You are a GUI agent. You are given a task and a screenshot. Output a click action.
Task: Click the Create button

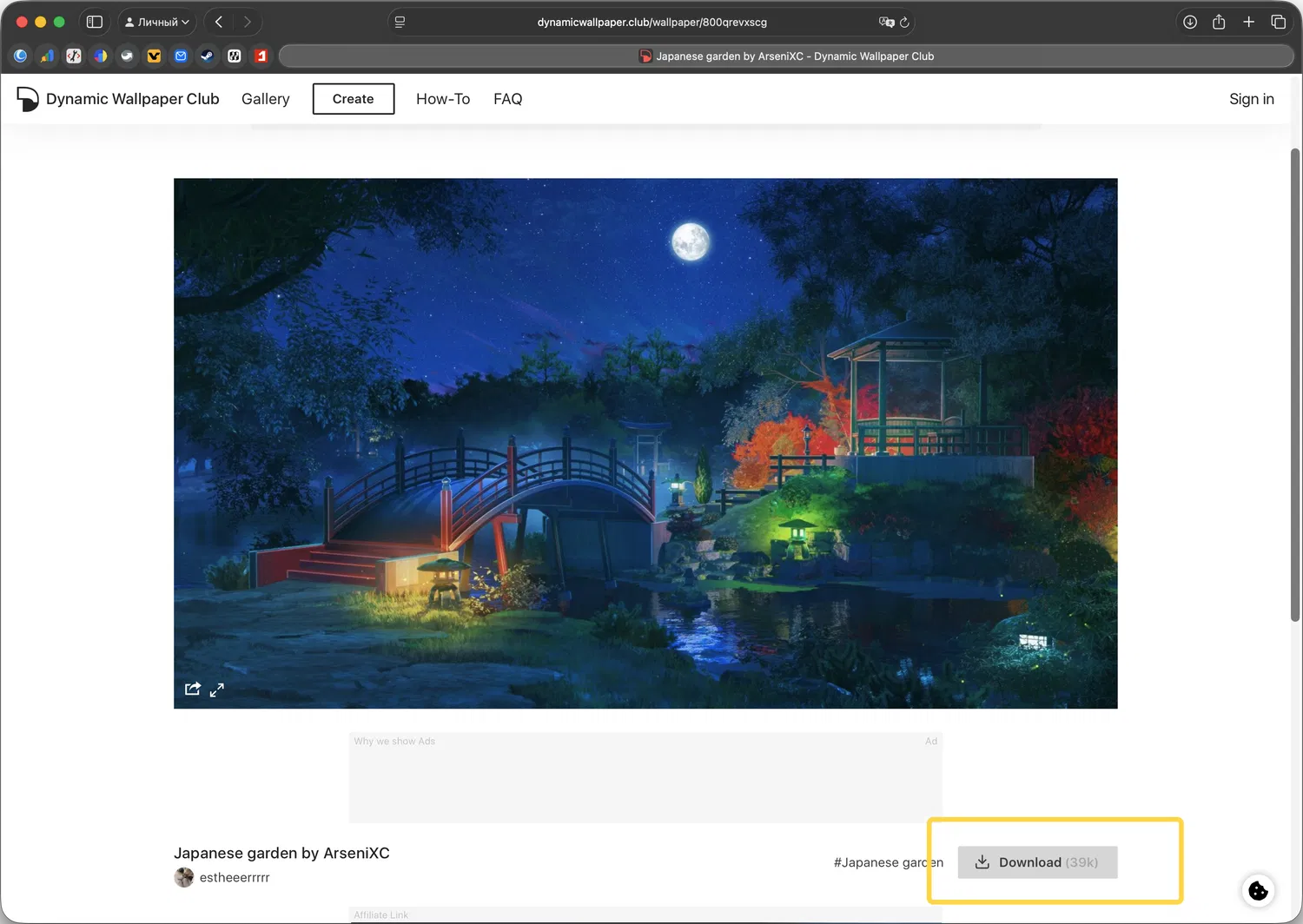point(353,99)
